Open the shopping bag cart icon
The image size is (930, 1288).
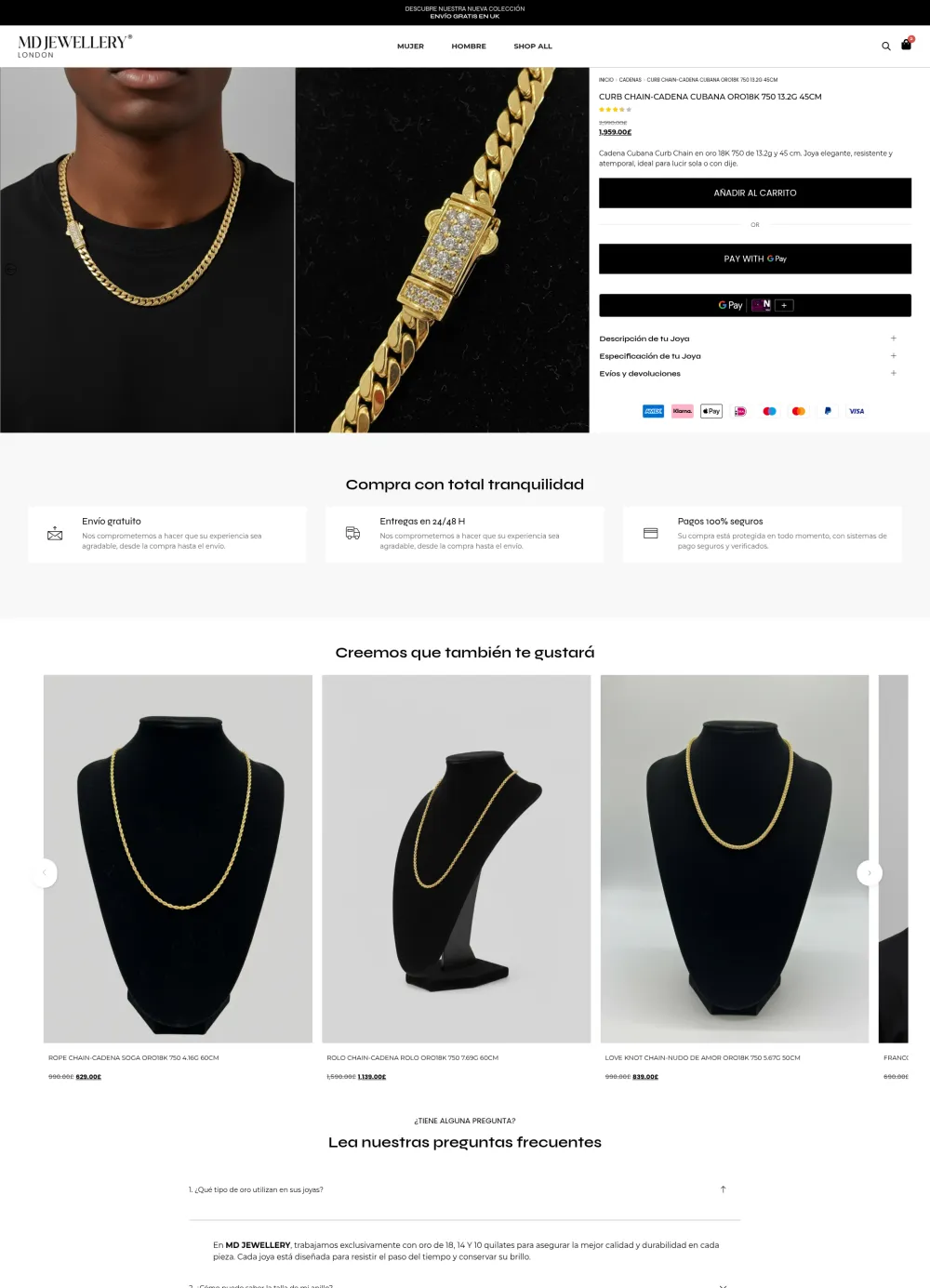coord(907,44)
